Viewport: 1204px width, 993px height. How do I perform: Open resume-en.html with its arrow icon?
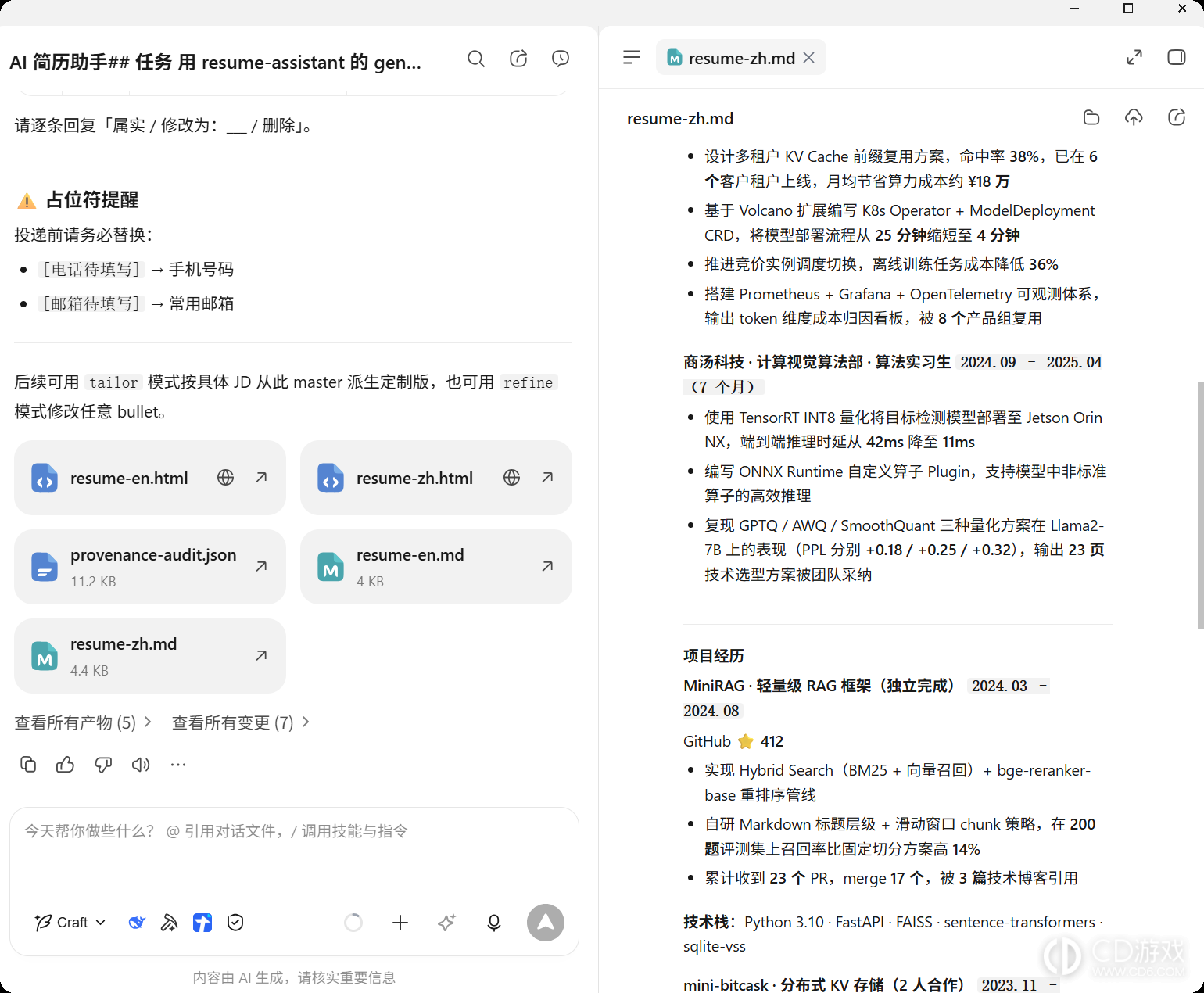coord(262,478)
